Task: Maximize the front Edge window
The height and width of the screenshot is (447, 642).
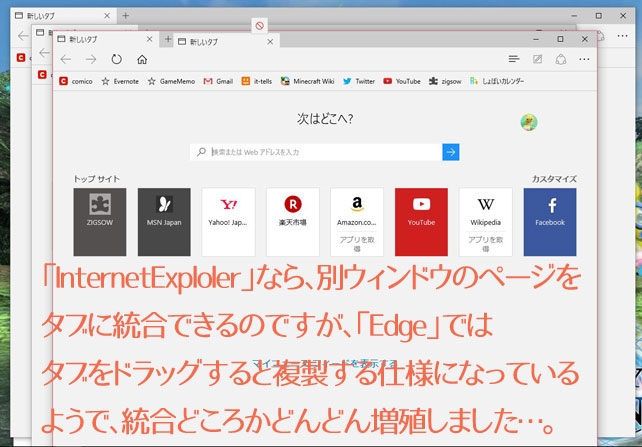Action: click(x=561, y=39)
